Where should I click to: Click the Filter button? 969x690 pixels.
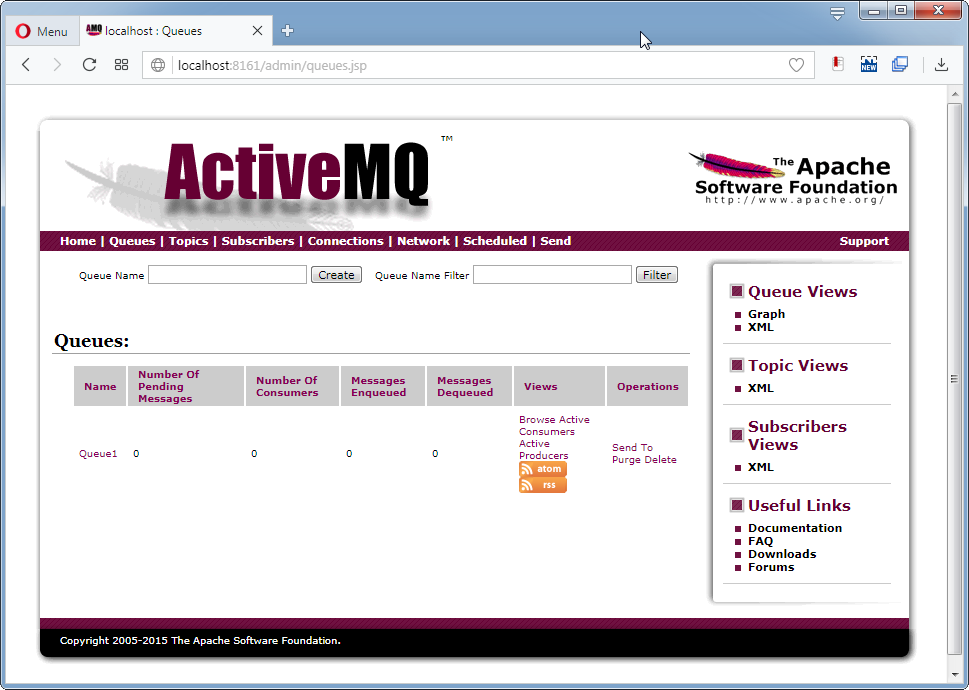point(657,275)
